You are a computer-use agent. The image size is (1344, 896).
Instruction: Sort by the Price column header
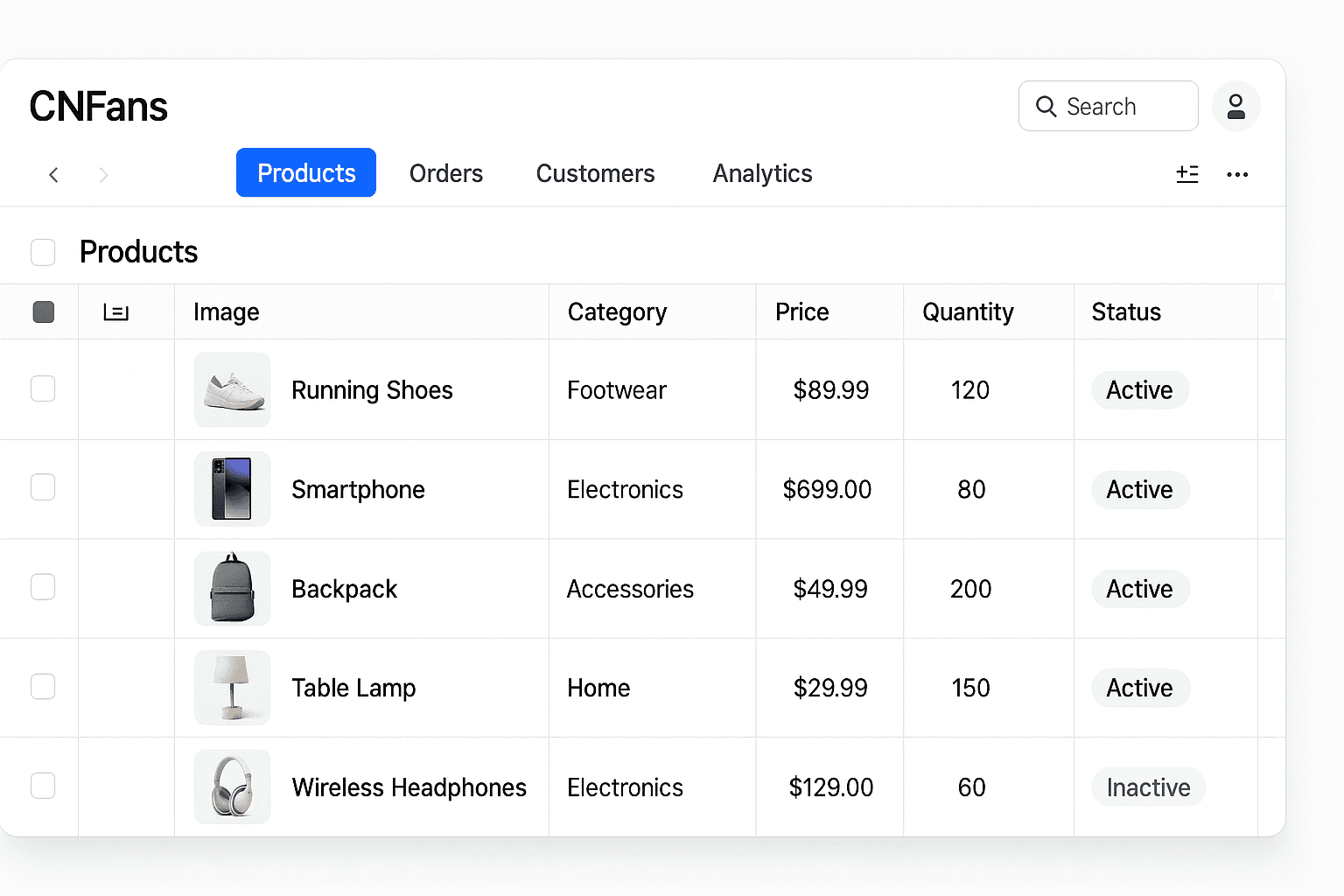tap(801, 312)
